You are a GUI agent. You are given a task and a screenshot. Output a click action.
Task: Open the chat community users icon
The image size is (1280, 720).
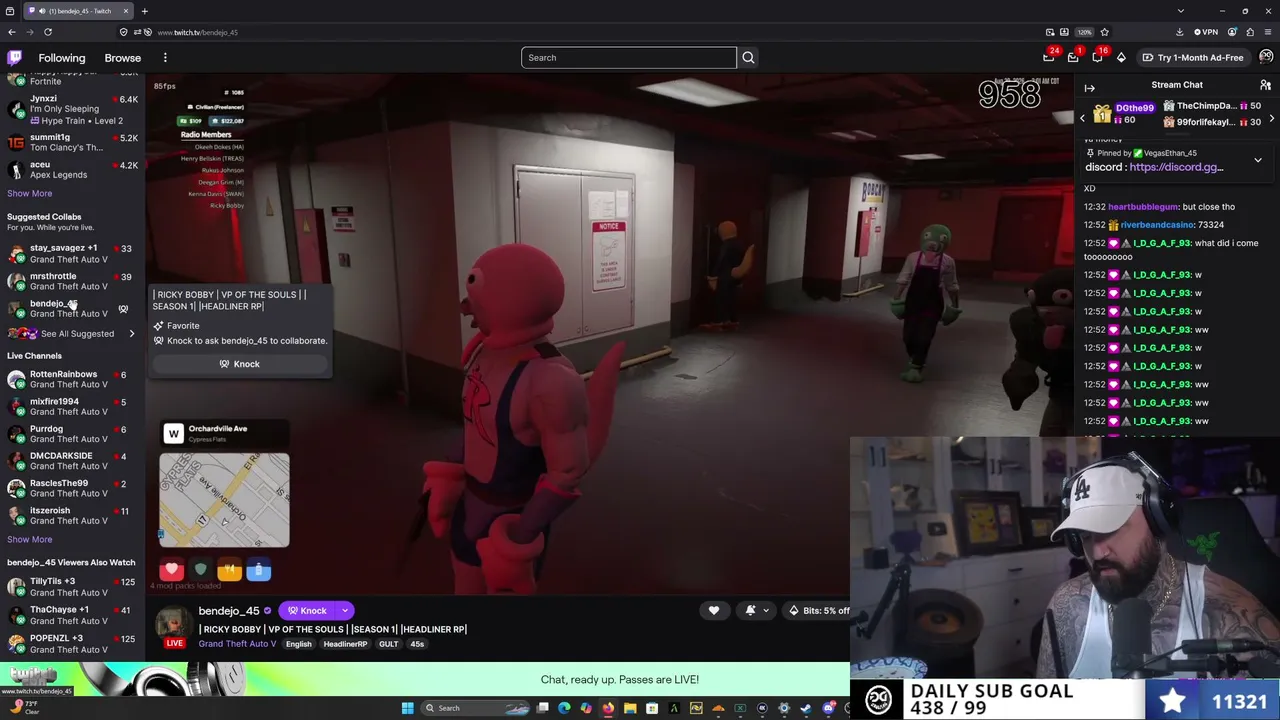pyautogui.click(x=1265, y=85)
